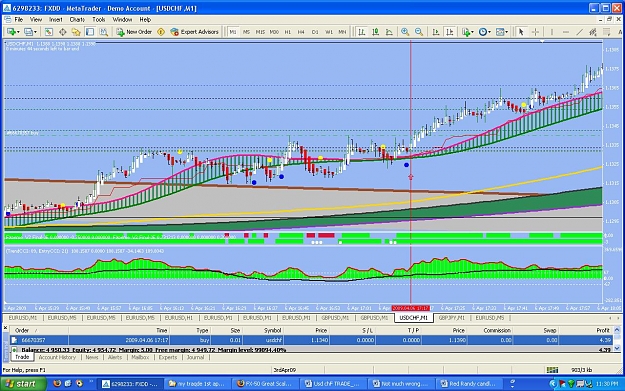Open the New Chart dropdown arrow
Image resolution: width=625 pixels, height=391 pixels.
[18, 32]
